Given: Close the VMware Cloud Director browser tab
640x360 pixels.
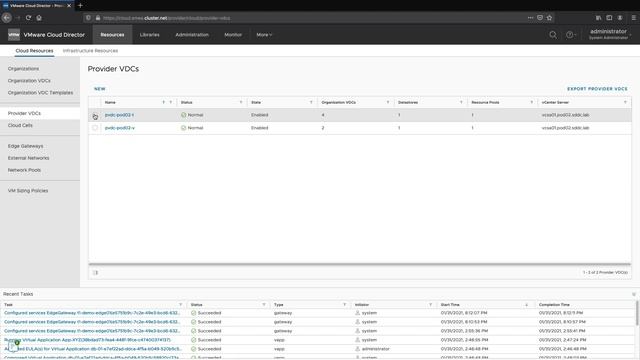Looking at the screenshot, I should tap(69, 6).
